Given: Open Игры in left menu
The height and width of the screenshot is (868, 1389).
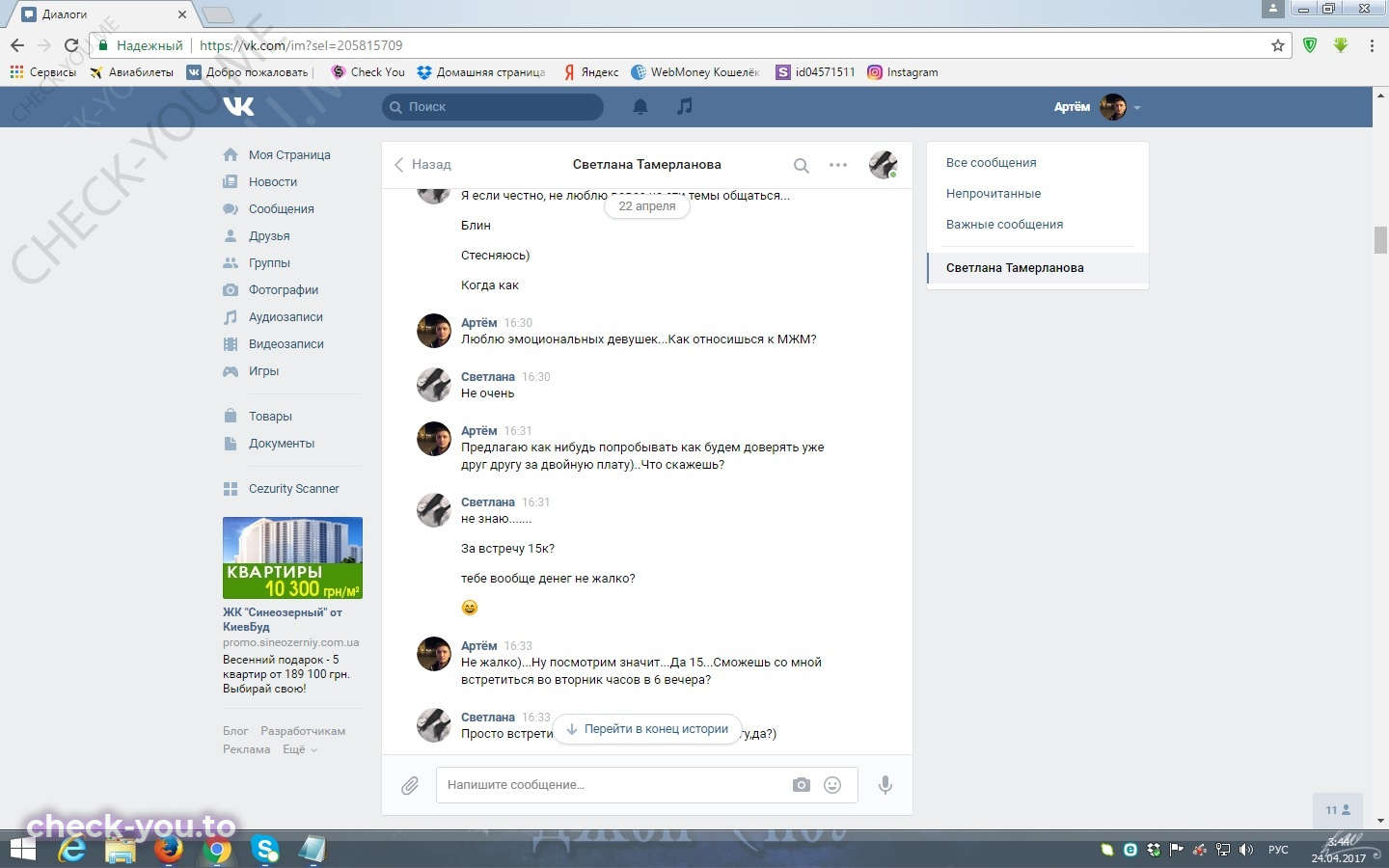Looking at the screenshot, I should point(263,371).
